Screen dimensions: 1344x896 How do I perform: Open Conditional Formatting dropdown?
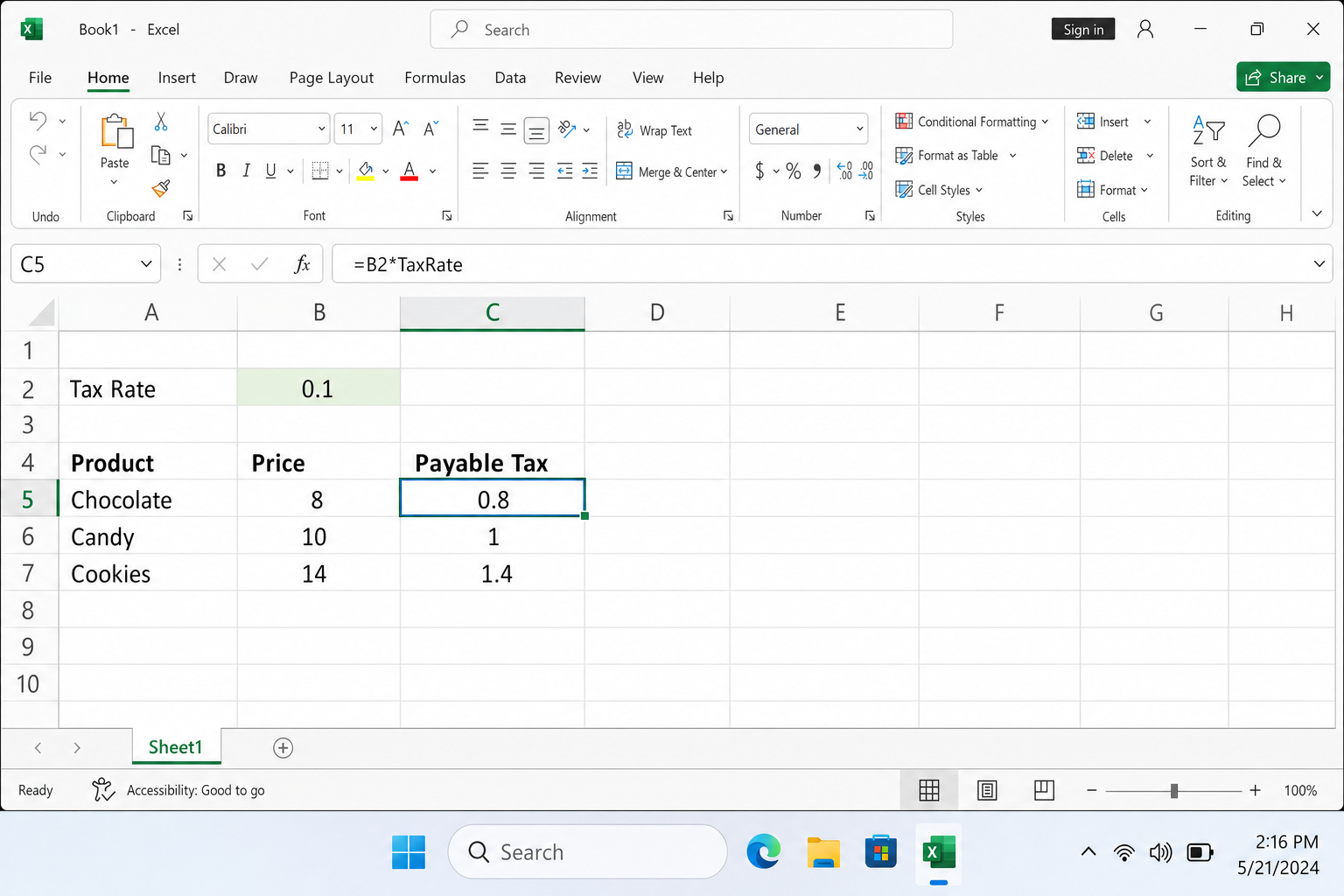971,122
